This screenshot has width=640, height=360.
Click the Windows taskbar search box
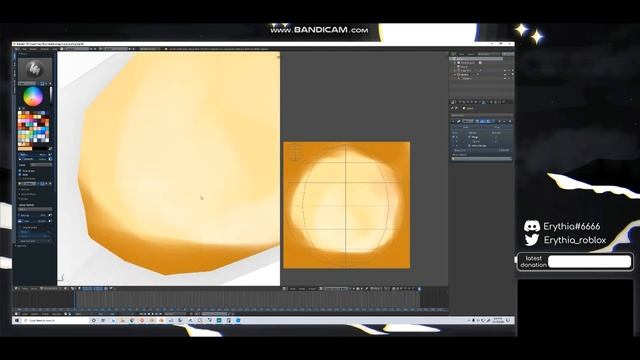tap(55, 320)
